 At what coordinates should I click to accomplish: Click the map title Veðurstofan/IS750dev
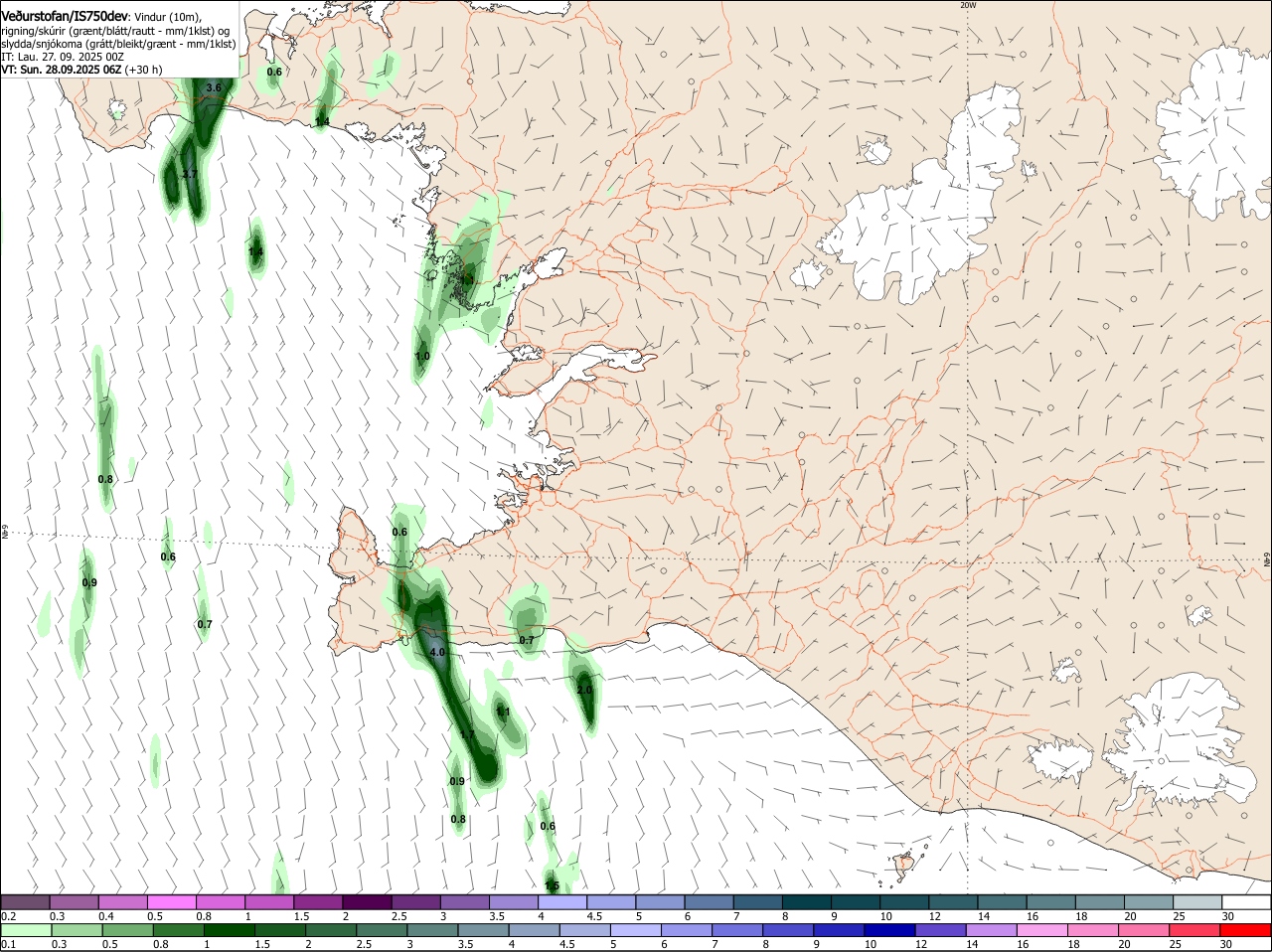click(x=65, y=17)
